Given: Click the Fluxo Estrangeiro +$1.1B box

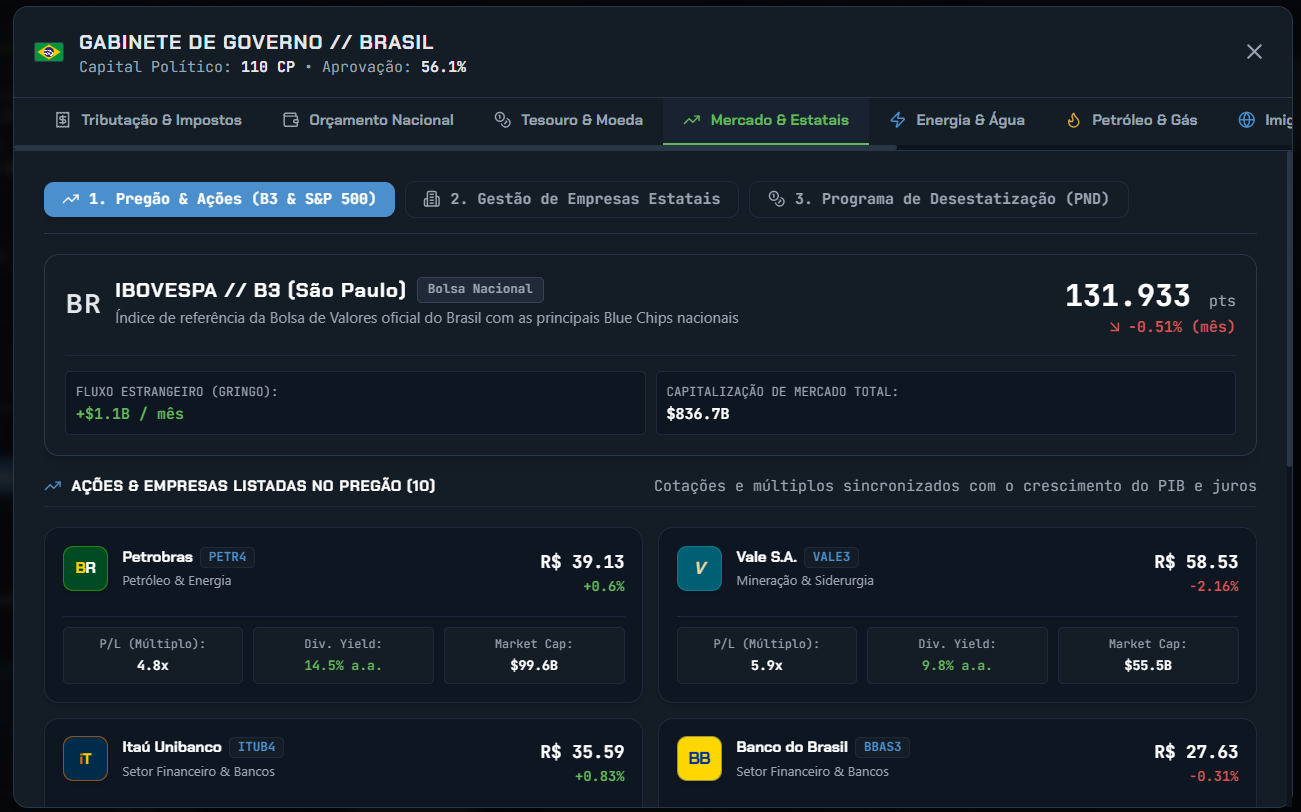Looking at the screenshot, I should pyautogui.click(x=355, y=403).
